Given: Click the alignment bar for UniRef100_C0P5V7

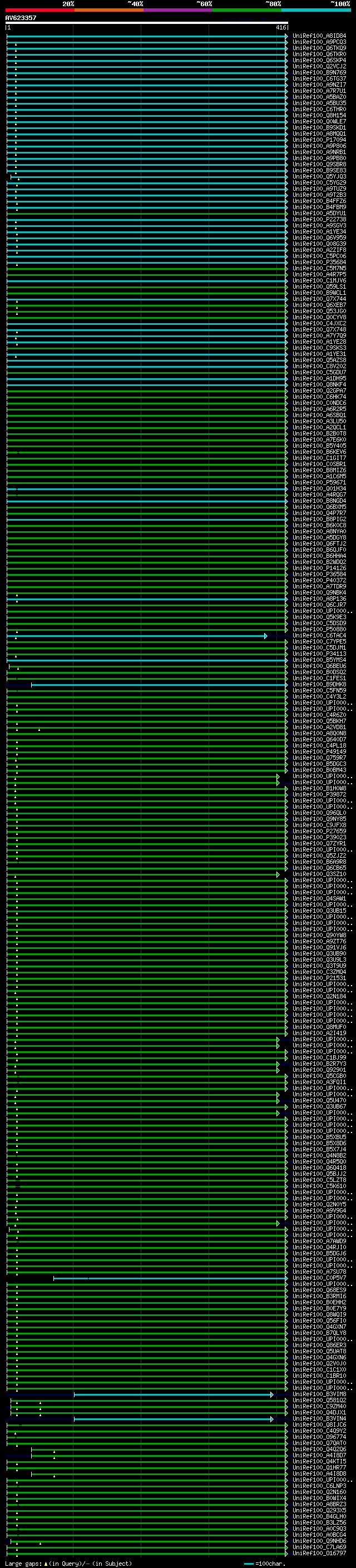Looking at the screenshot, I should (x=170, y=1278).
